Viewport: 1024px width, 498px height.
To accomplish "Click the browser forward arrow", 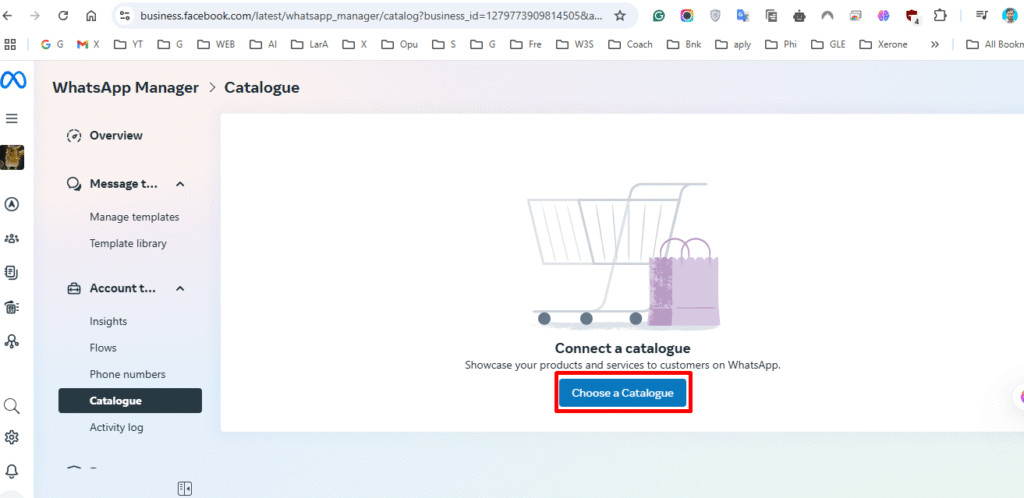I will tap(35, 16).
